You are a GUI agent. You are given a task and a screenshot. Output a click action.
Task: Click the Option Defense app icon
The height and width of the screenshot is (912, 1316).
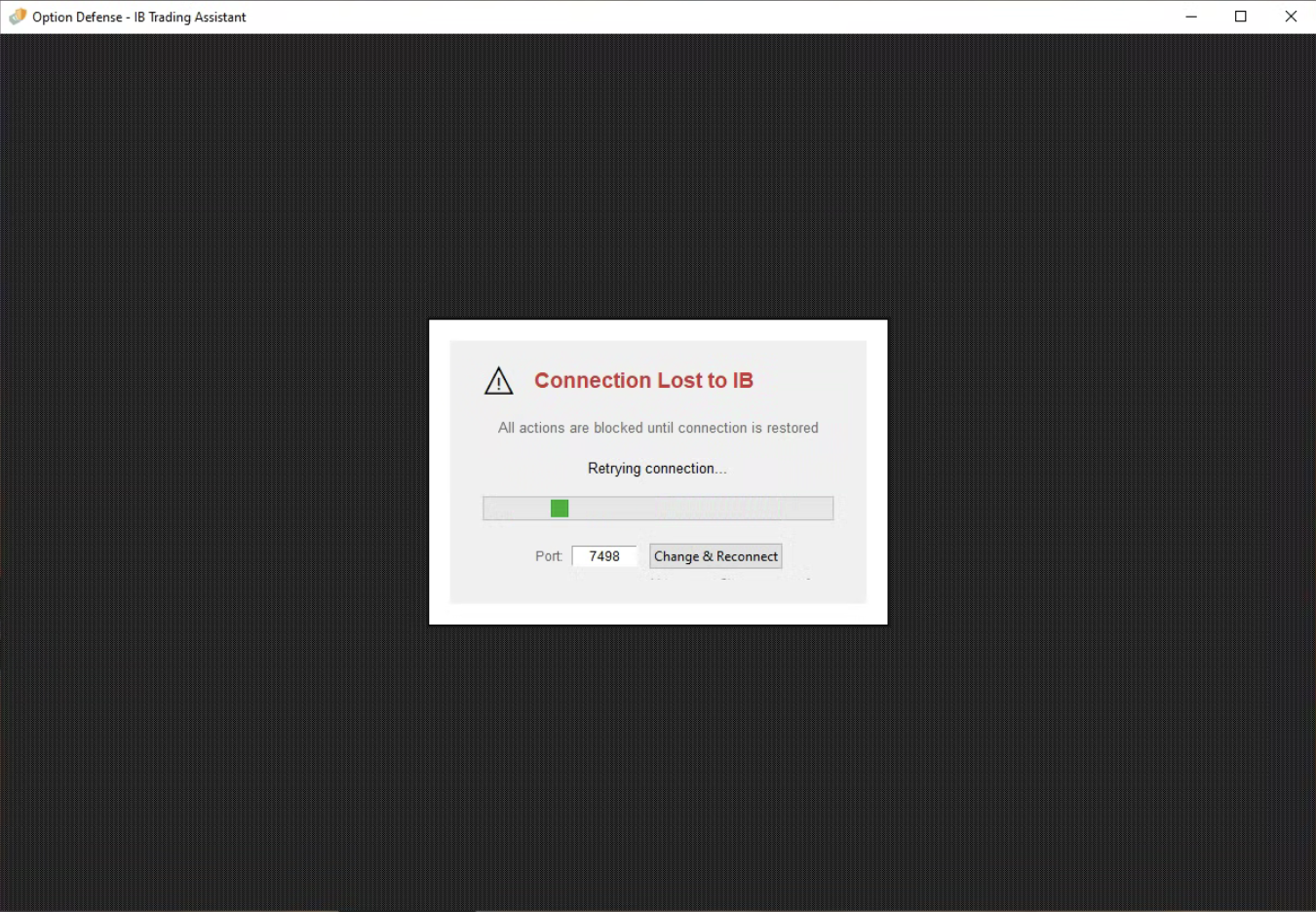coord(17,17)
